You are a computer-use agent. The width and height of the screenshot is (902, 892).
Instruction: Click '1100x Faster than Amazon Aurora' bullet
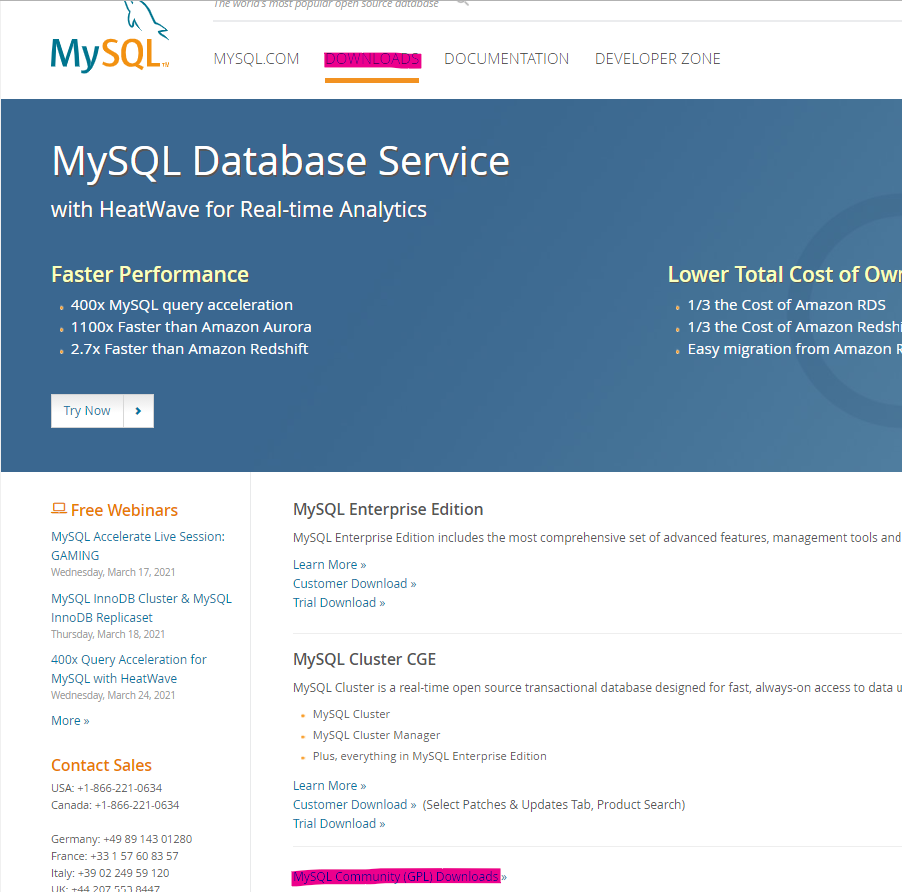(x=191, y=327)
